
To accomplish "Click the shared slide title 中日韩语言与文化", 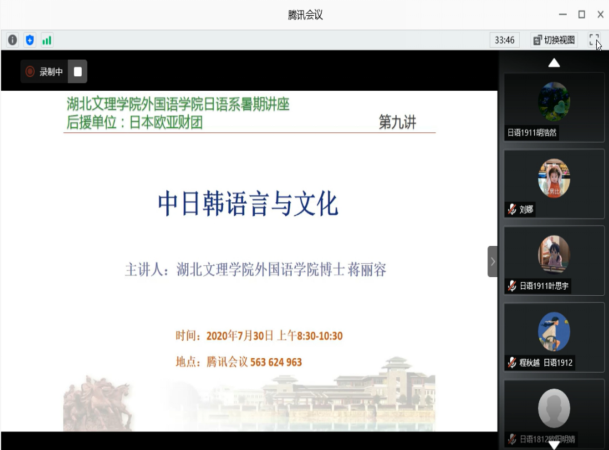I will coord(248,205).
